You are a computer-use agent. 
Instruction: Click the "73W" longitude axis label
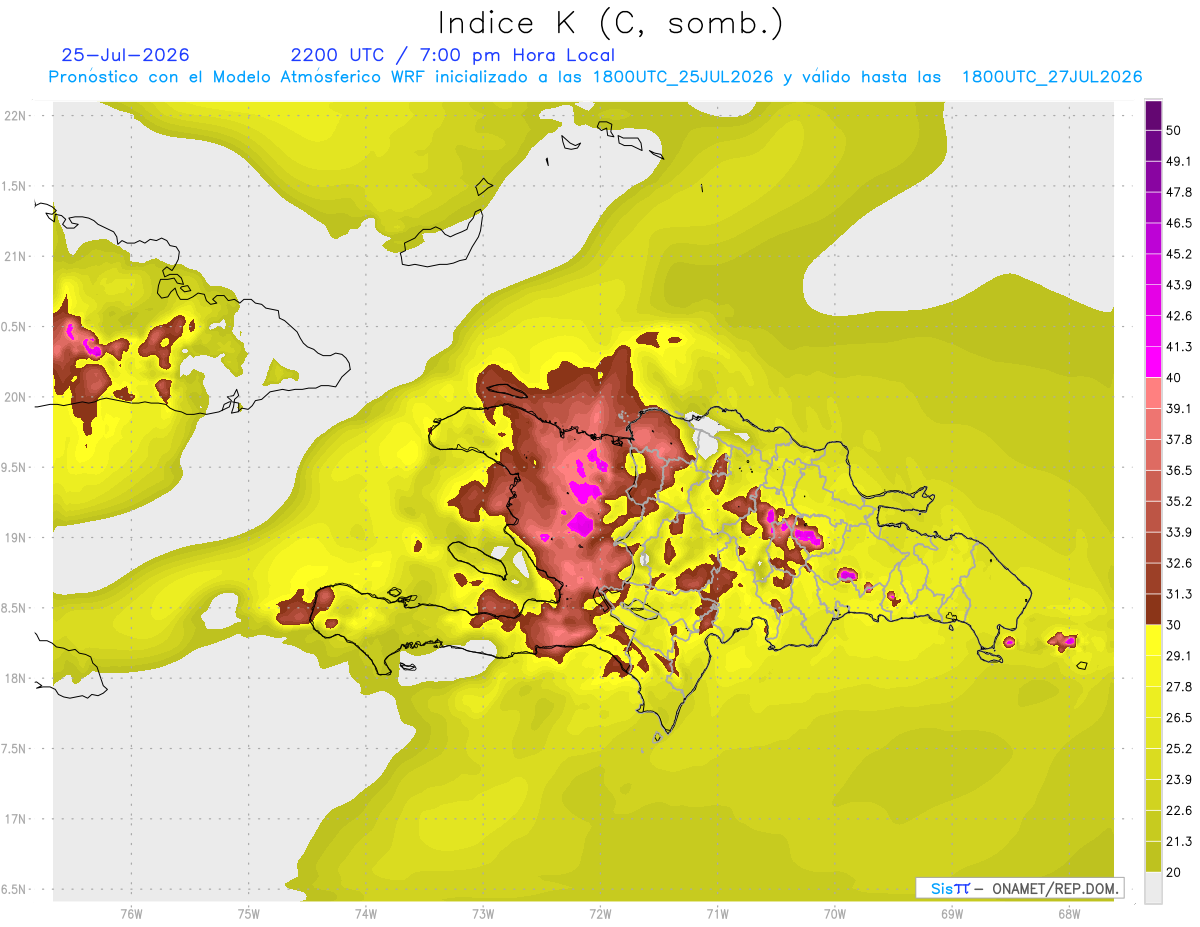[483, 913]
